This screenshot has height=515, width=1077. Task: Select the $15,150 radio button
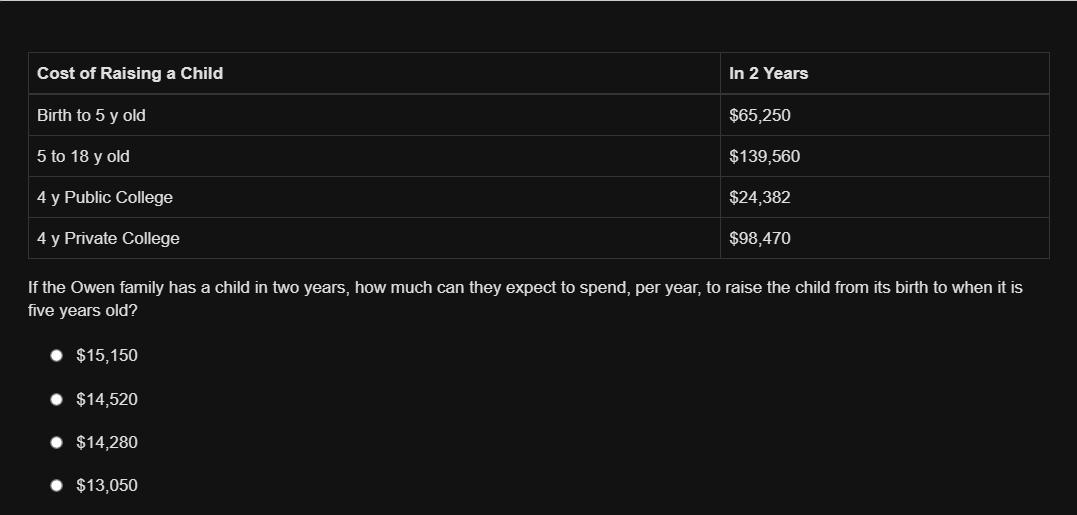click(x=56, y=356)
